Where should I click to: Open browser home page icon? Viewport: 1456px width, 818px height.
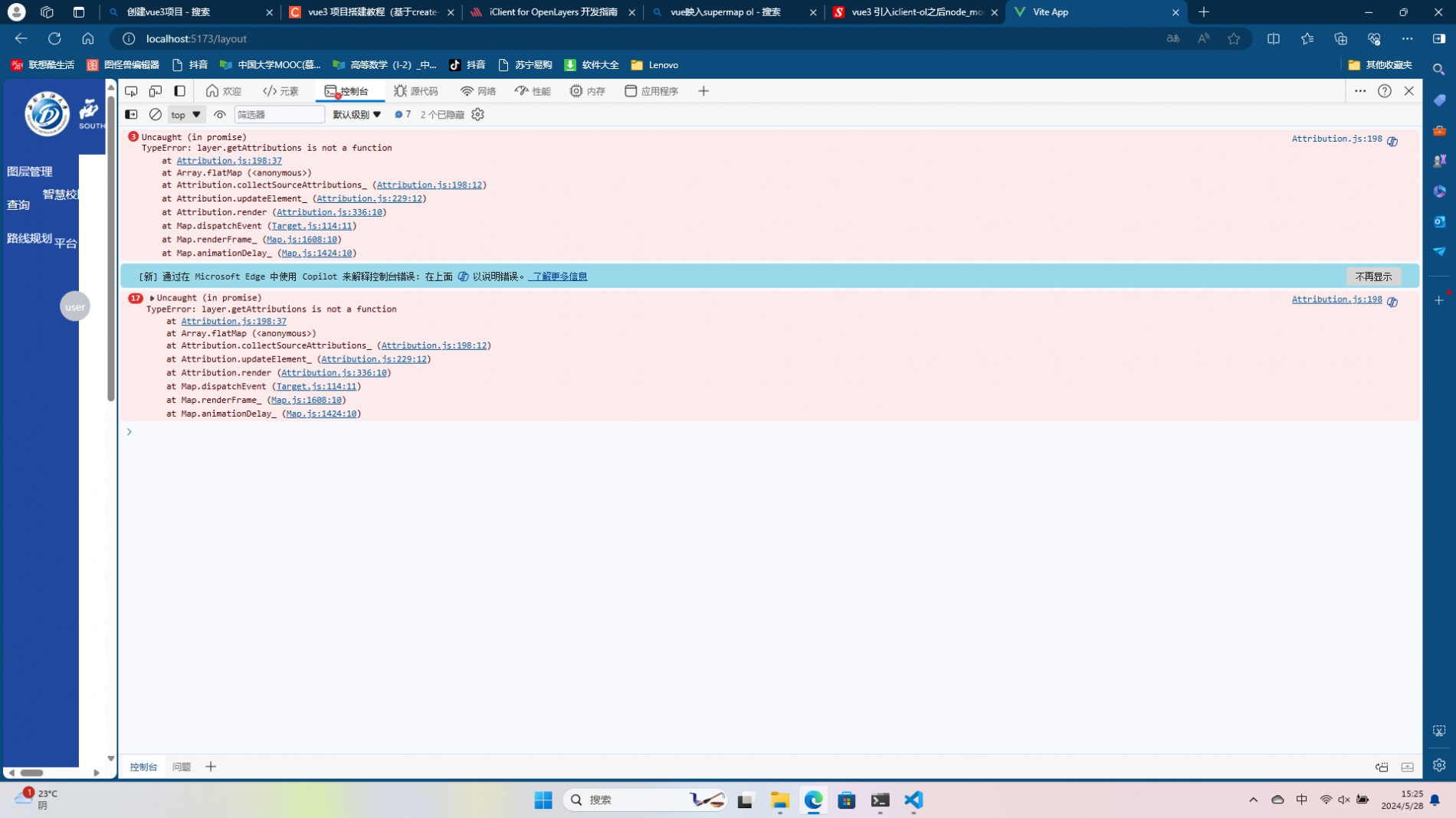pyautogui.click(x=88, y=38)
